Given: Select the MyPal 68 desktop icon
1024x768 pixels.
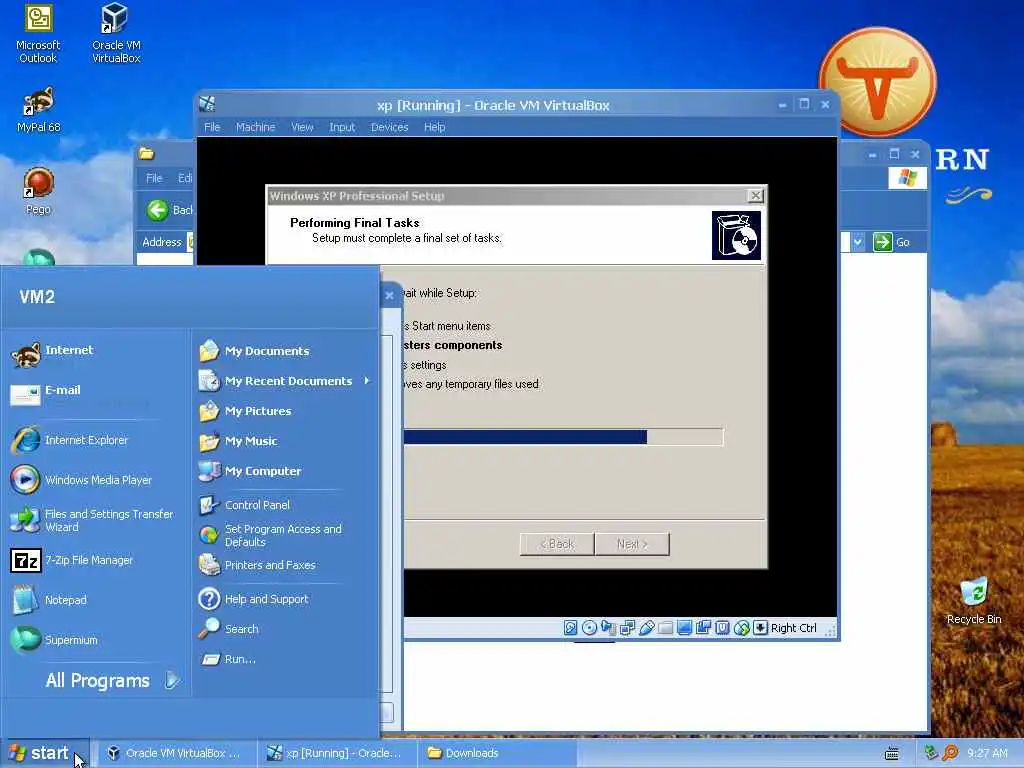Looking at the screenshot, I should pos(38,110).
